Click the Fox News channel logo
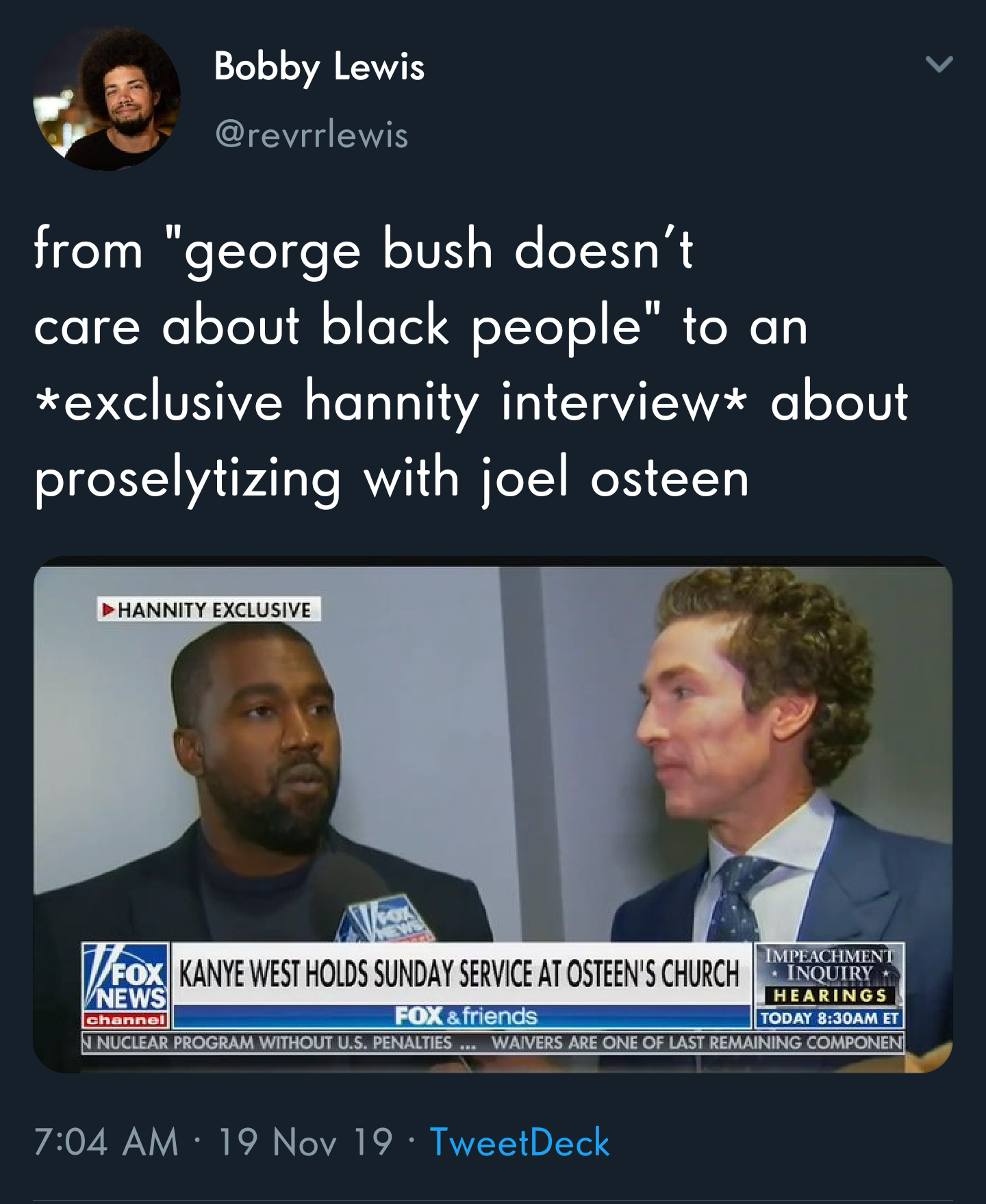The width and height of the screenshot is (986, 1204). (125, 986)
